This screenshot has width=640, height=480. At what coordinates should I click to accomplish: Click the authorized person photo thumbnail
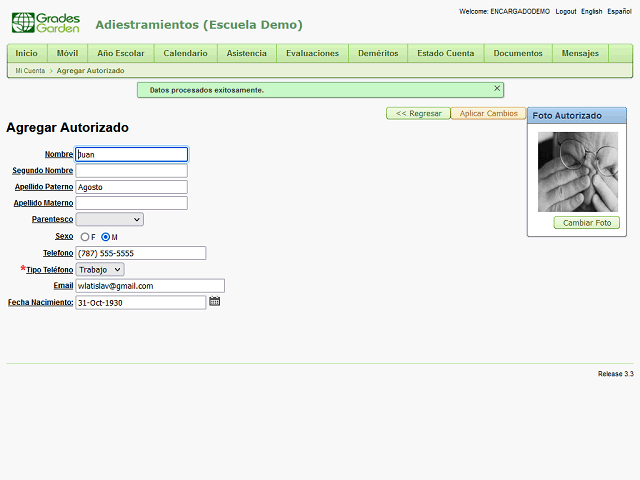tap(577, 172)
